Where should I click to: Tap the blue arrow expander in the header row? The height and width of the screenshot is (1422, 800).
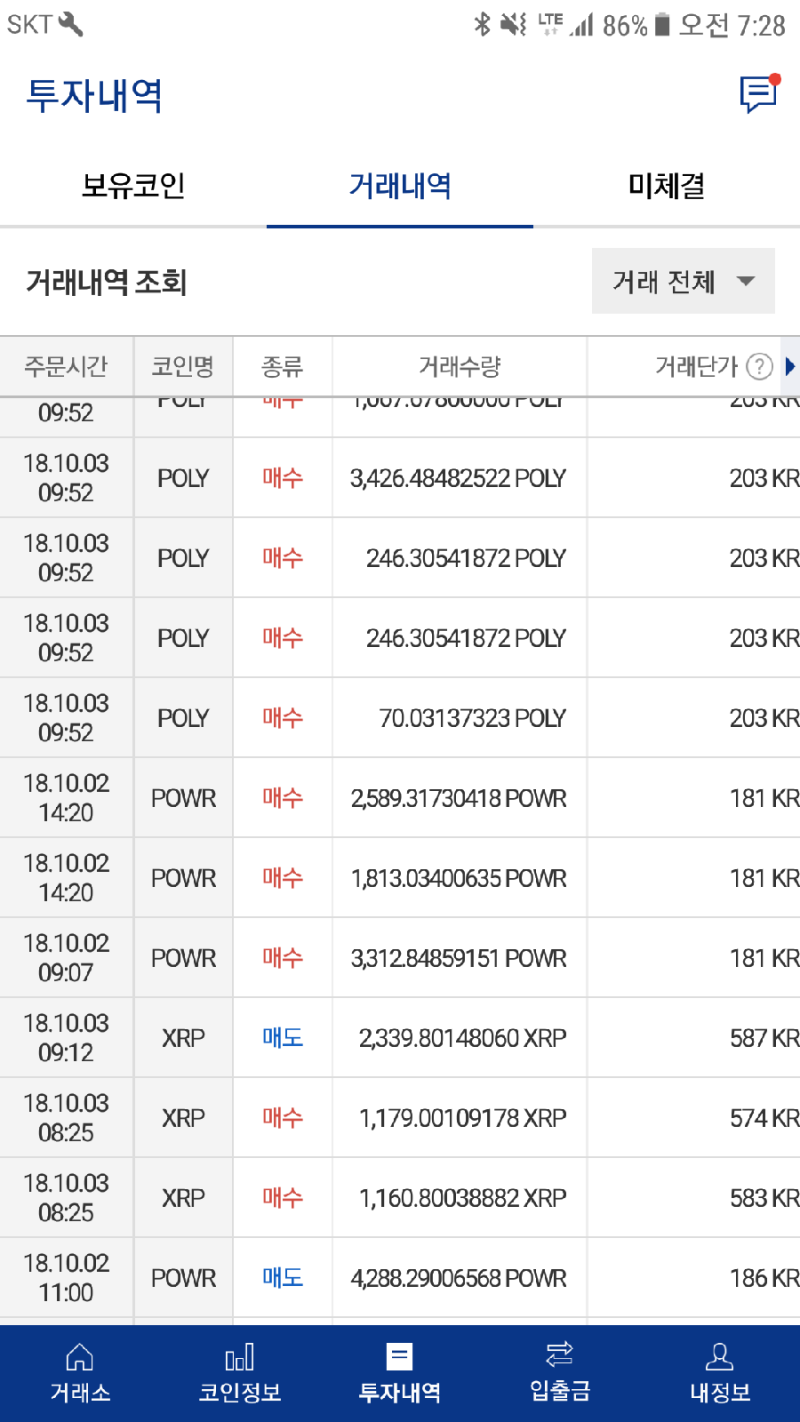[791, 366]
